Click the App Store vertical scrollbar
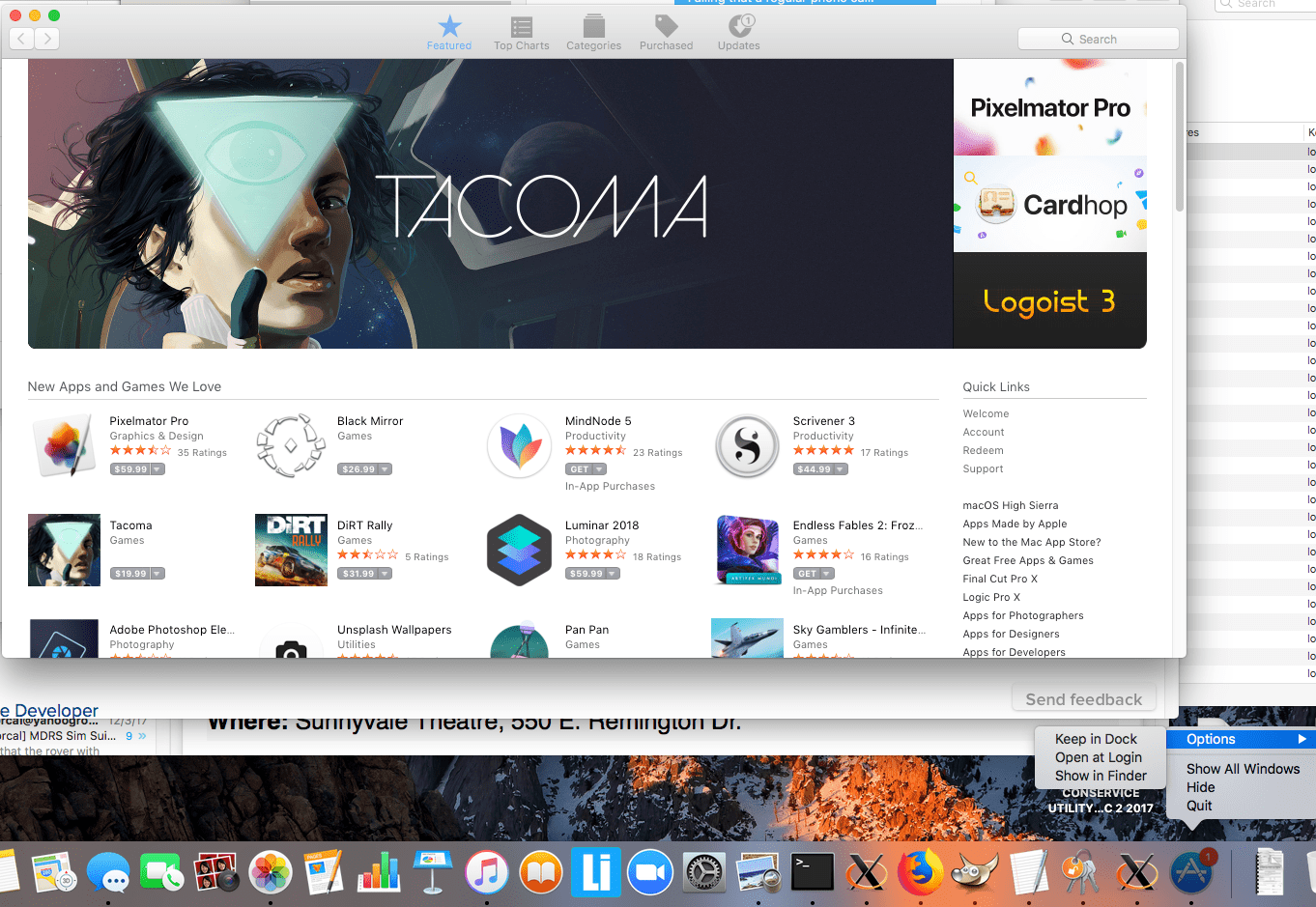Screen dimensions: 1316x907 (1180, 137)
